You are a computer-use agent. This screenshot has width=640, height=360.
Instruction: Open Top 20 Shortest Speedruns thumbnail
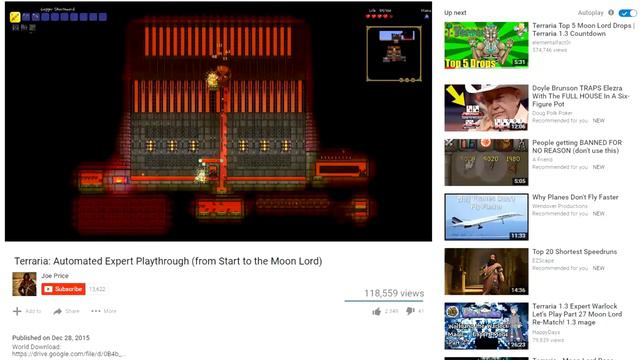[486, 271]
